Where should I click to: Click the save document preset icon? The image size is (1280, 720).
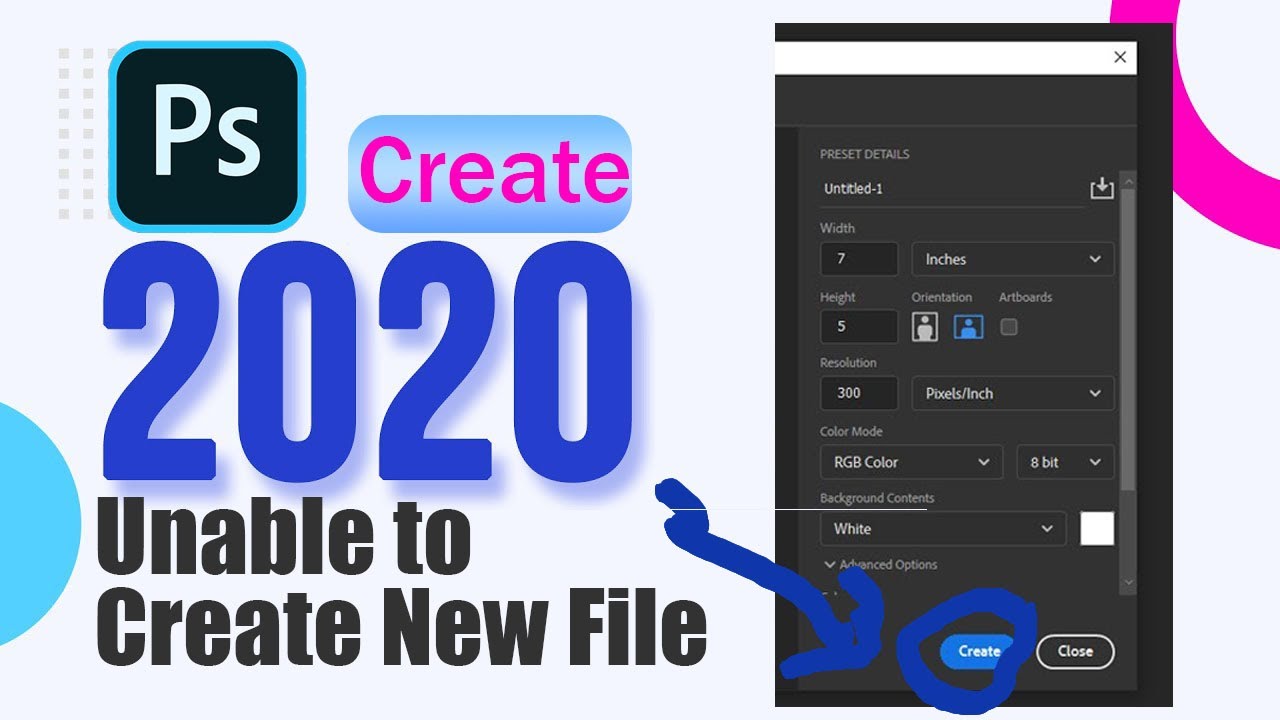1101,188
